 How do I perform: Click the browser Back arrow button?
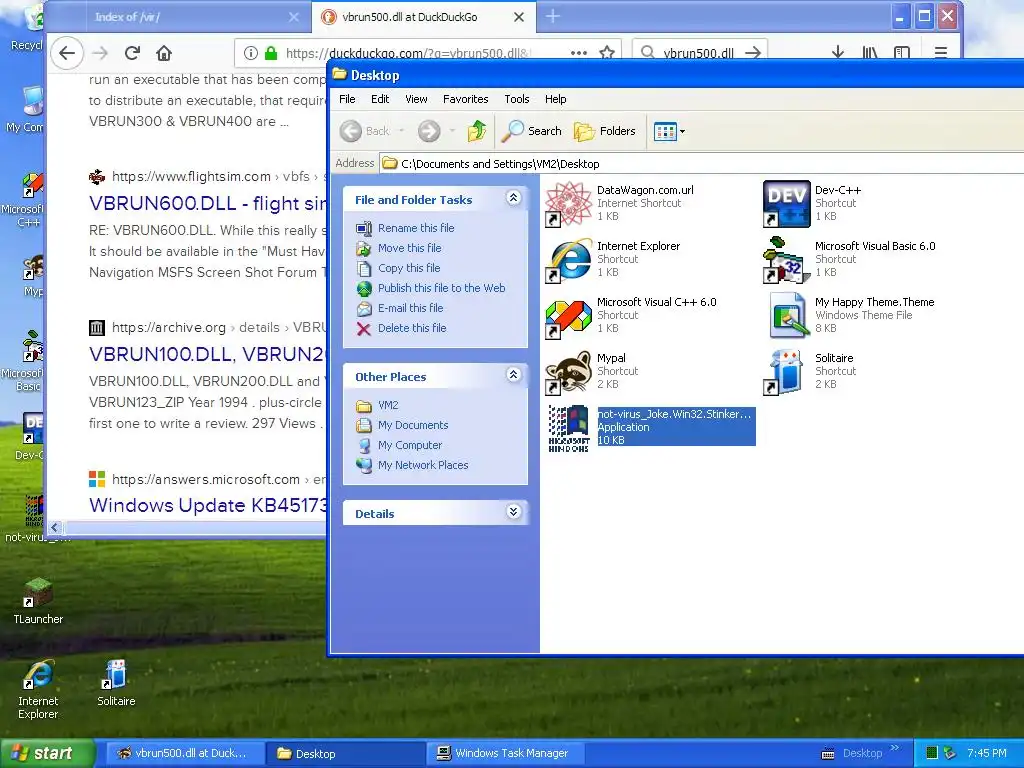[x=67, y=53]
